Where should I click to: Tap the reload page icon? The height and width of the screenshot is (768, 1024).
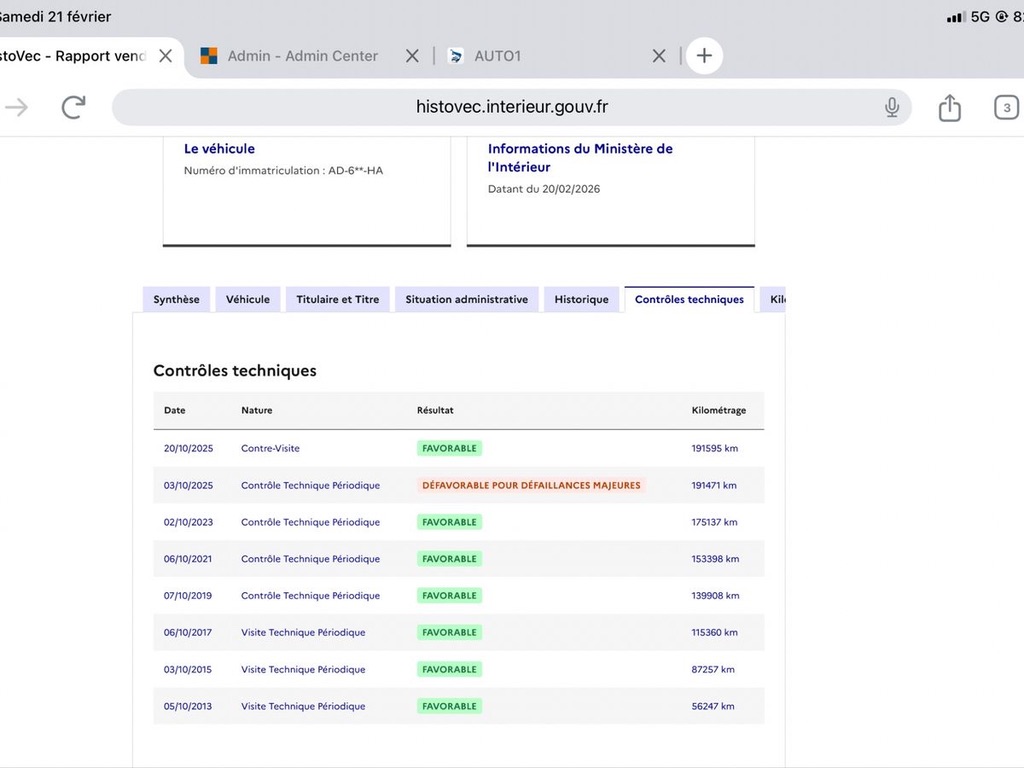(x=73, y=108)
